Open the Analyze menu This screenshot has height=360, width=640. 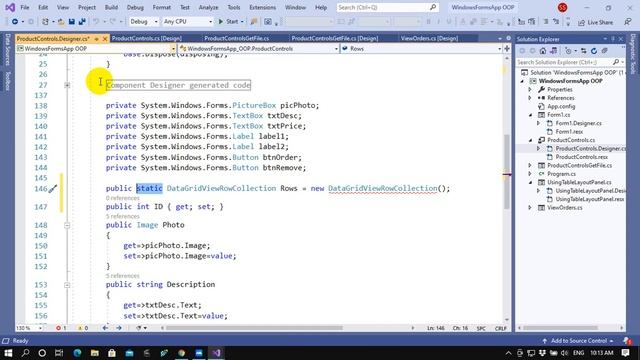coord(208,7)
